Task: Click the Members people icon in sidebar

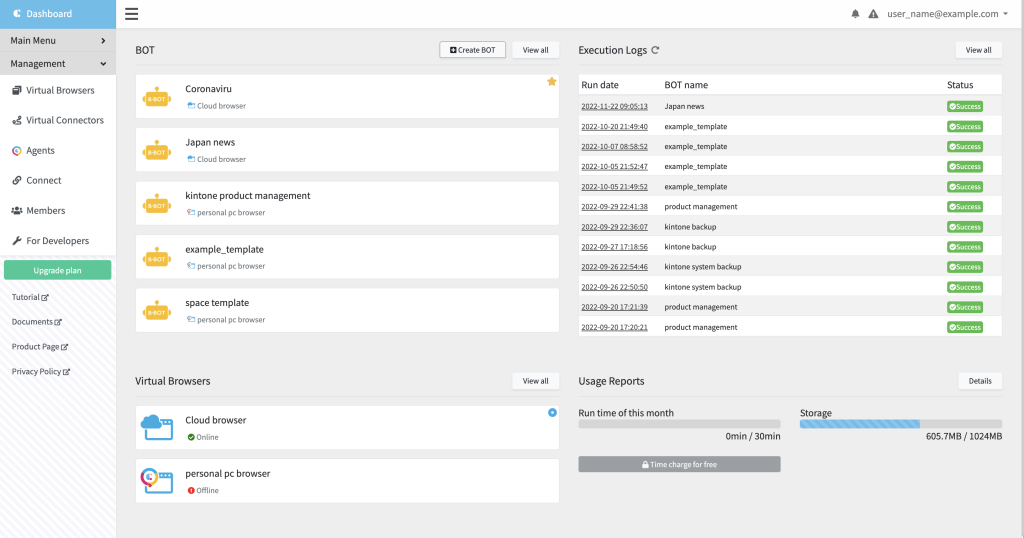Action: pyautogui.click(x=16, y=210)
